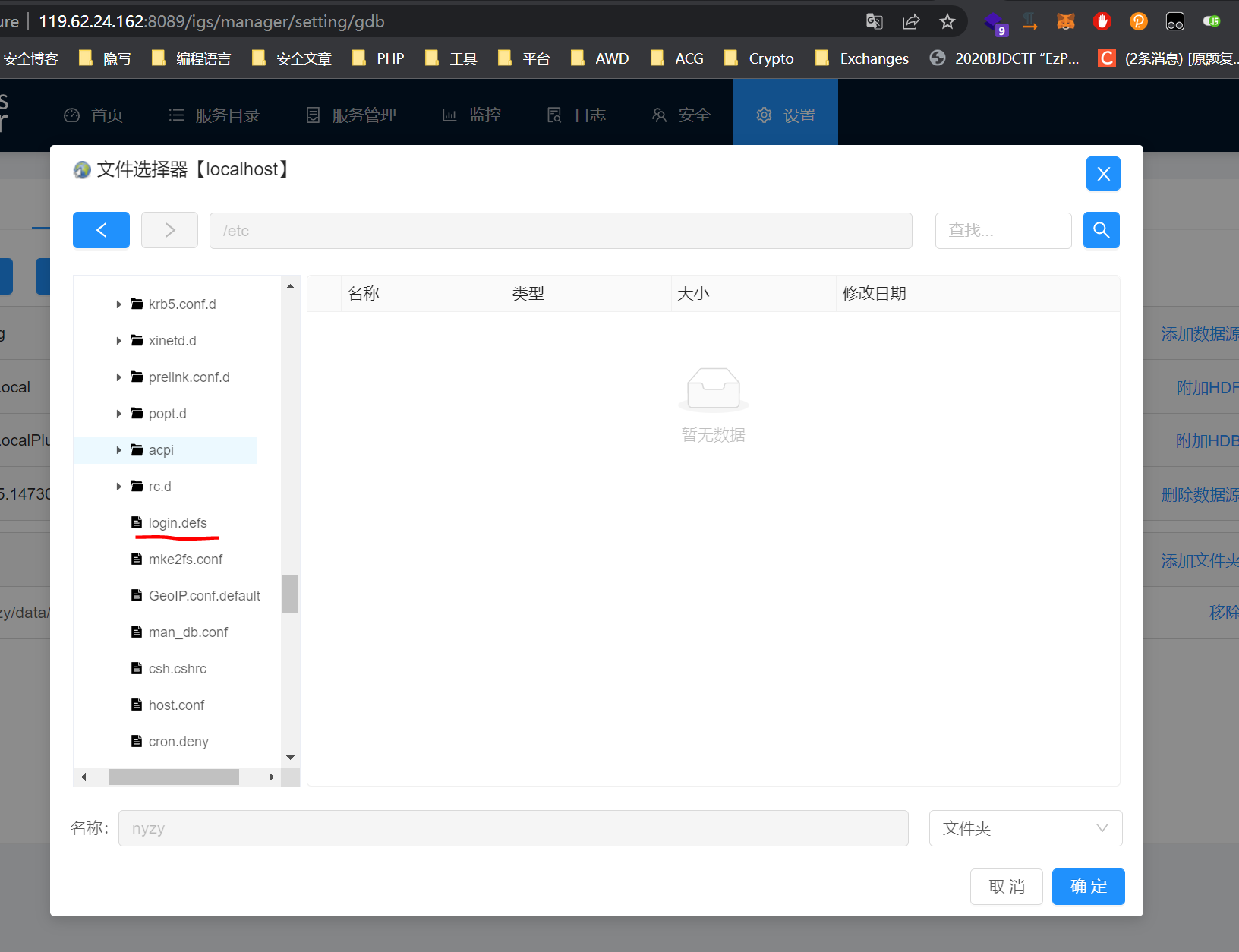1239x952 pixels.
Task: Select the mke2fs.conf file
Action: tap(185, 560)
